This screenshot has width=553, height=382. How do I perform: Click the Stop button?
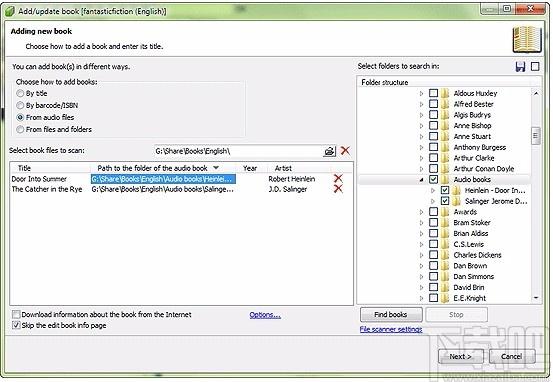(x=456, y=314)
